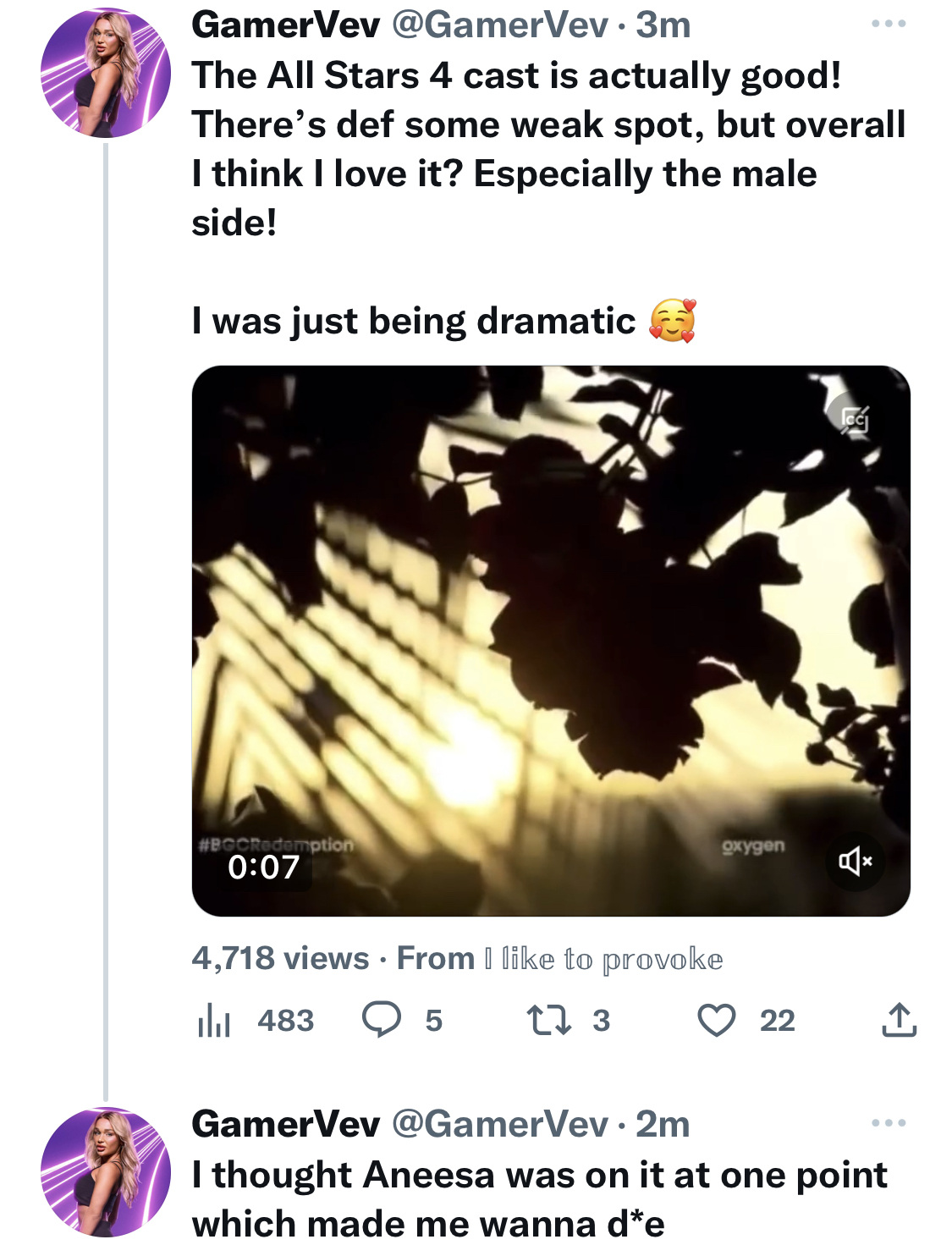Open GamerVev avatar on first tweet
The image size is (952, 1256).
coord(106,73)
